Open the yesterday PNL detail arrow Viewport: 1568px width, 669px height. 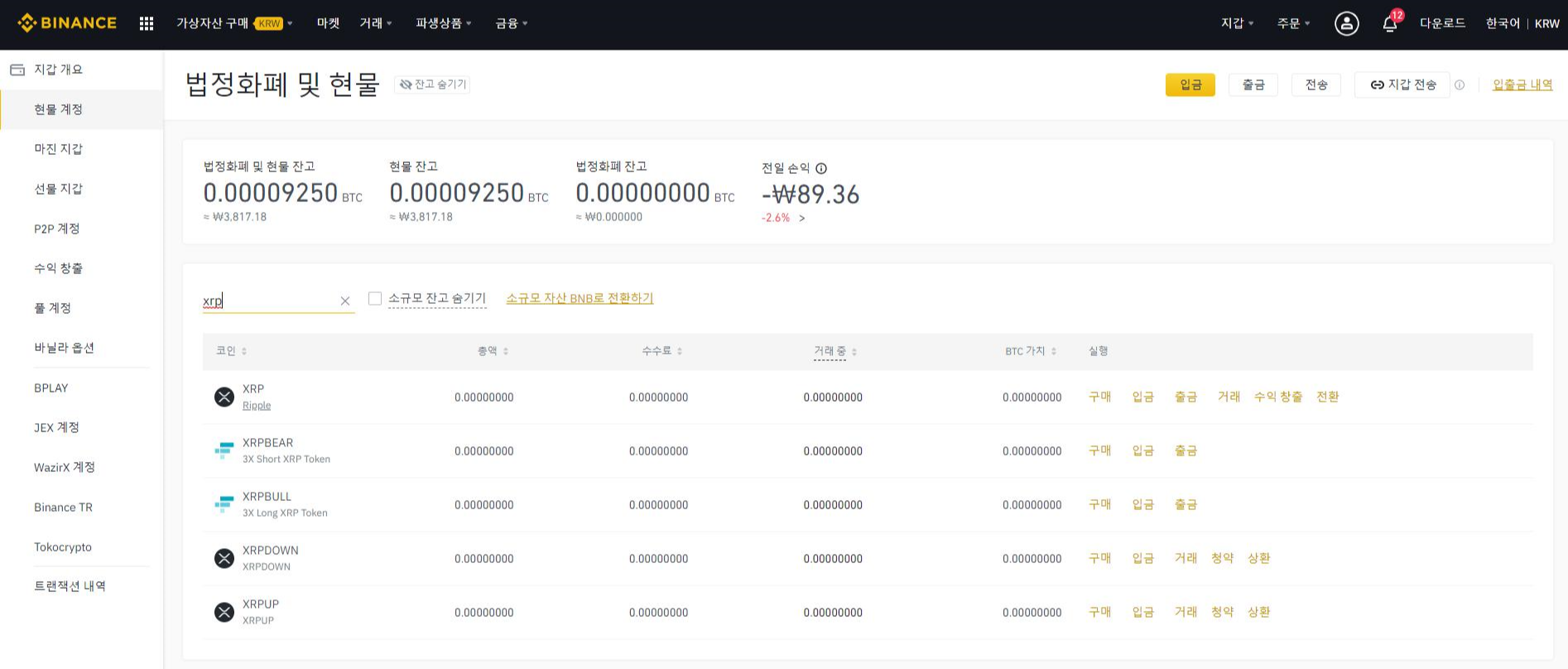coord(801,218)
